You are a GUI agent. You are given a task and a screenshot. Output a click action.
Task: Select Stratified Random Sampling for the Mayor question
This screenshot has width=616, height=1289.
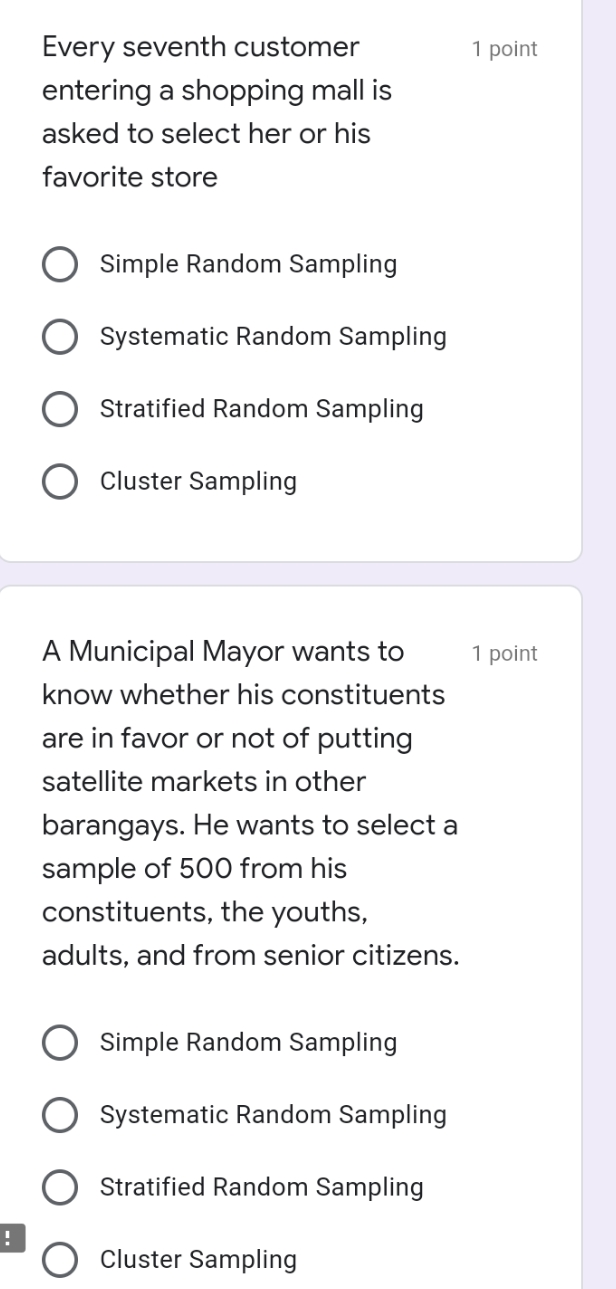59,1187
